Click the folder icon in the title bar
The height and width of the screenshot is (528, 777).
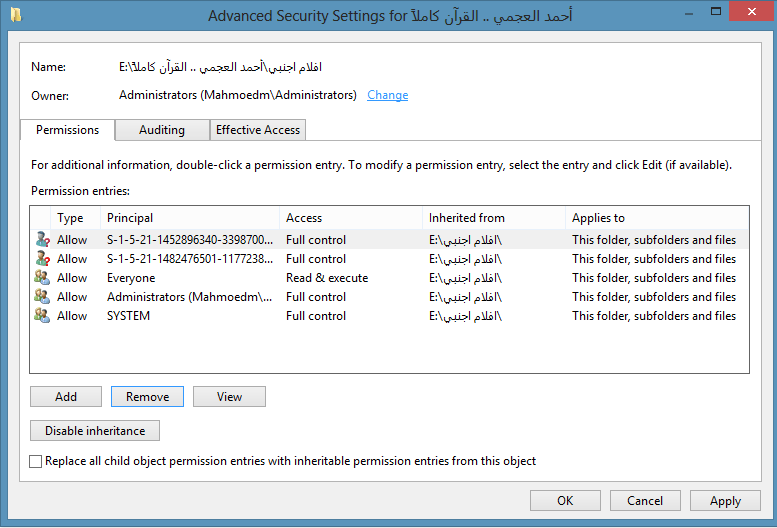click(x=16, y=15)
